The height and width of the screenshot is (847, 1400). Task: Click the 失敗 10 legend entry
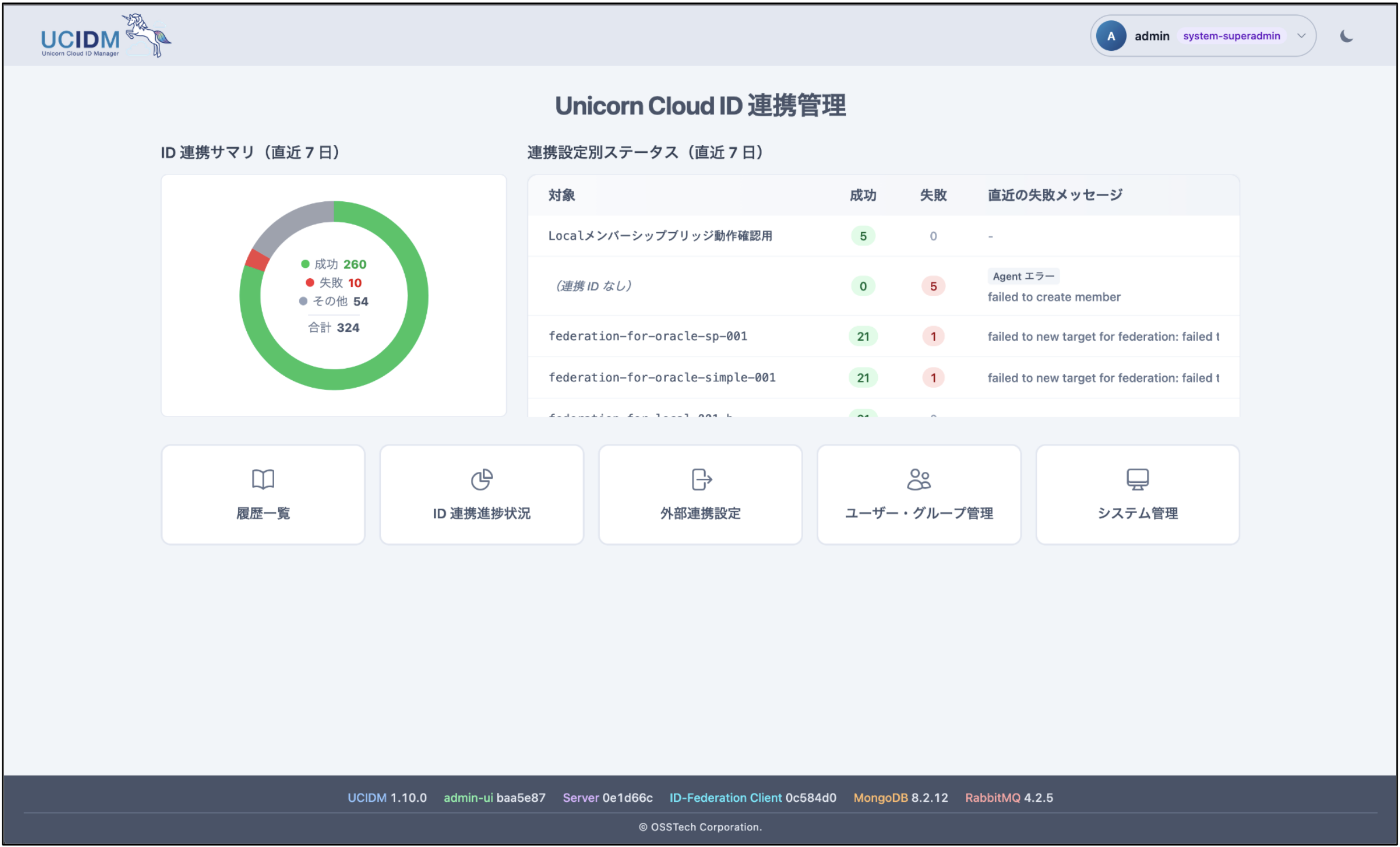[333, 283]
